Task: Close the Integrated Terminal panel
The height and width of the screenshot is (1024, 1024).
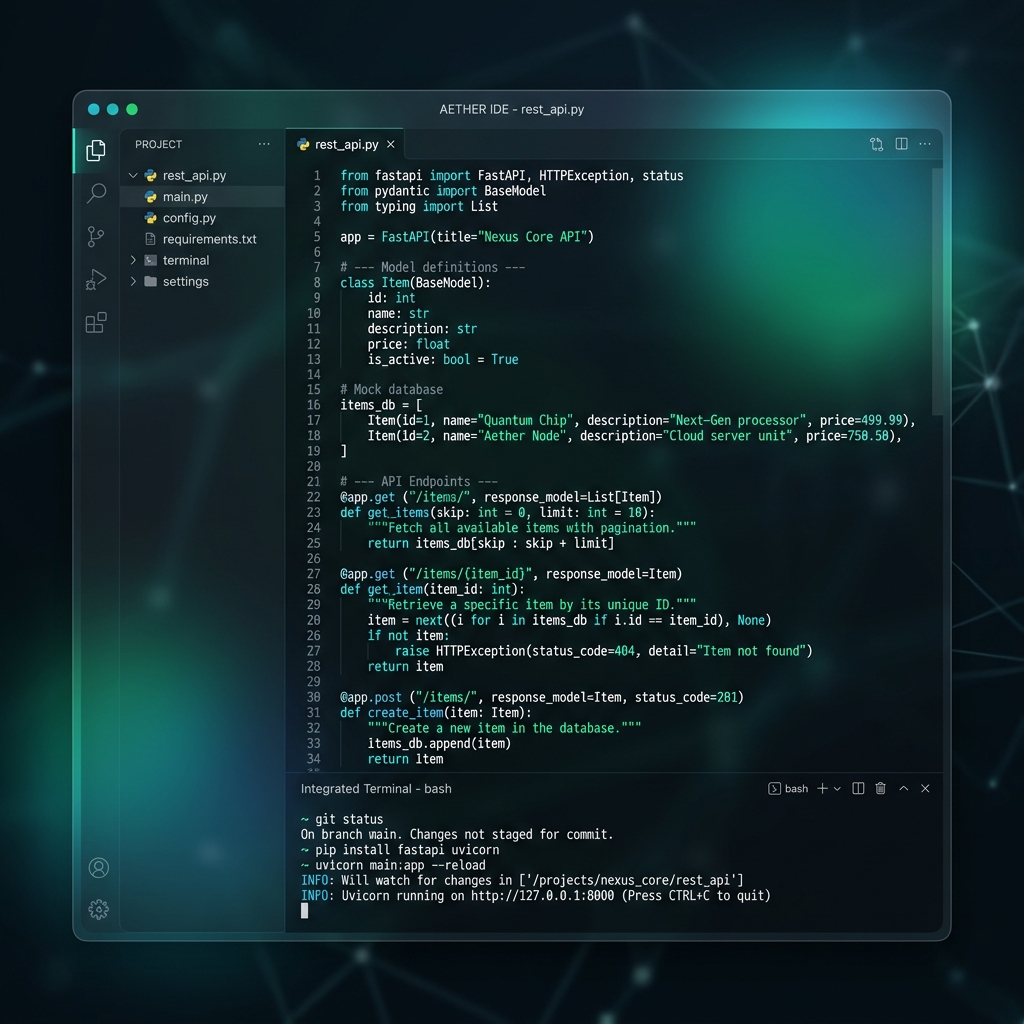Action: pyautogui.click(x=925, y=788)
